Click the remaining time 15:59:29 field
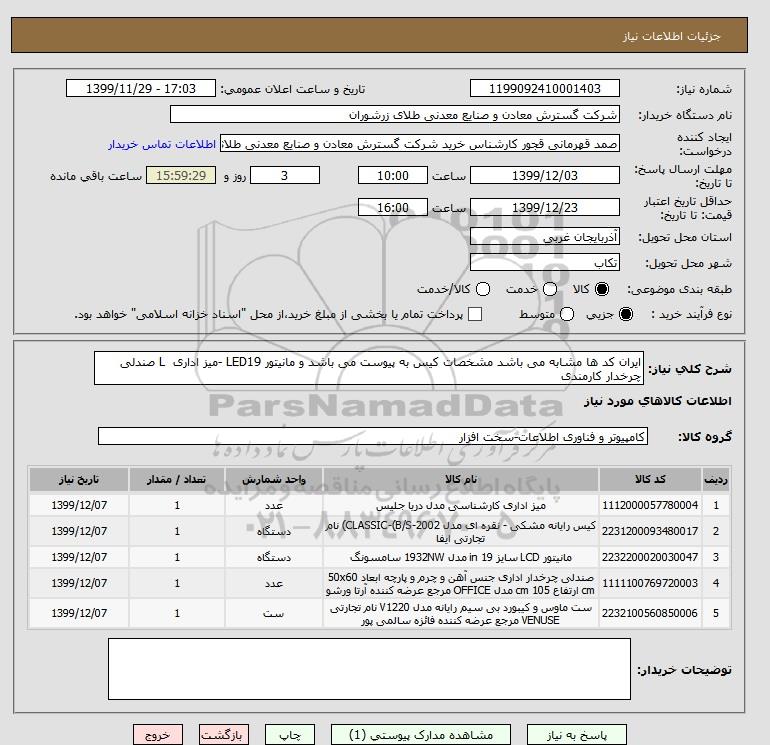Image resolution: width=770 pixels, height=745 pixels. point(181,175)
